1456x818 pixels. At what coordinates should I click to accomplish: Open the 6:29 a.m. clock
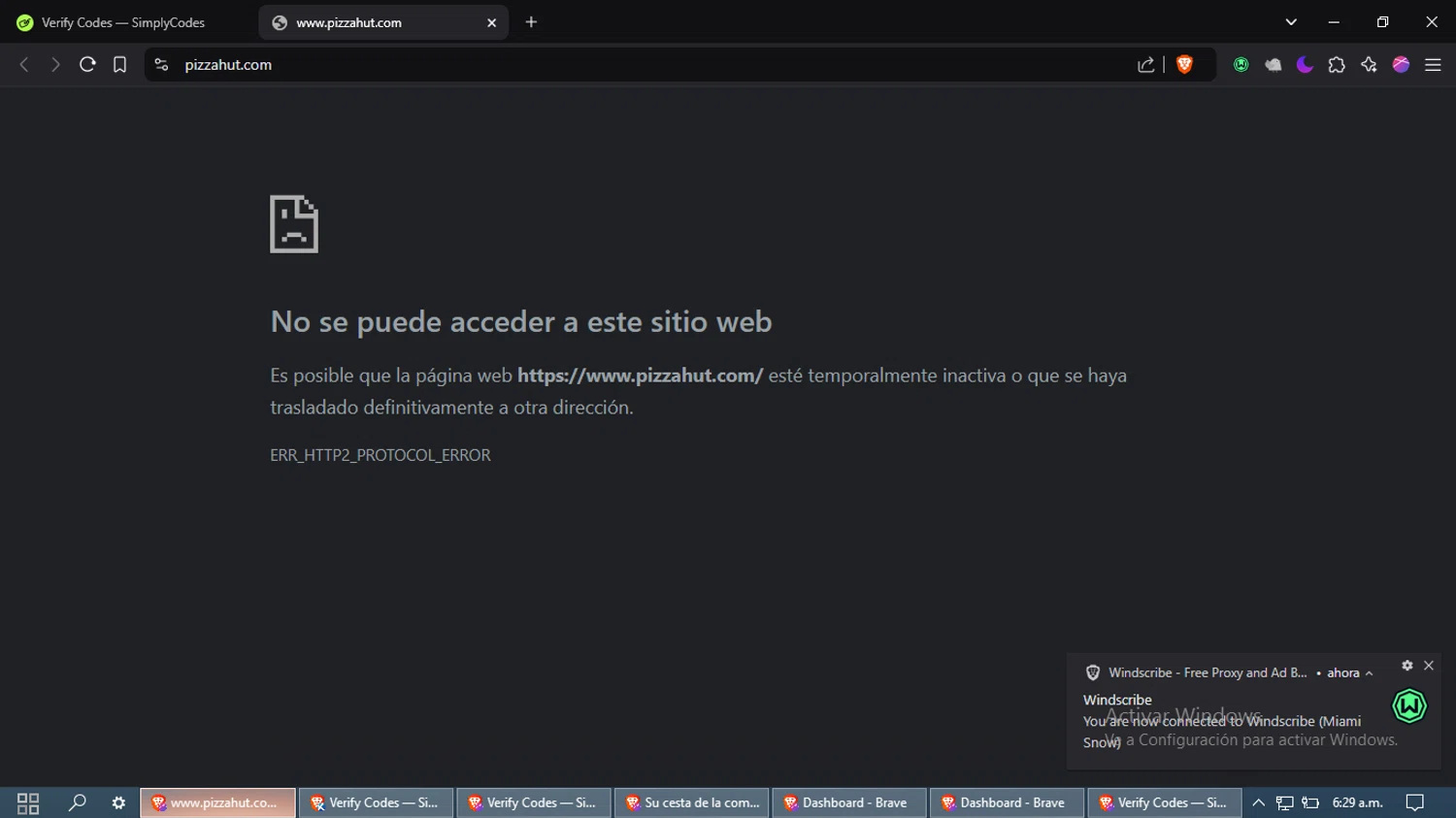point(1357,802)
